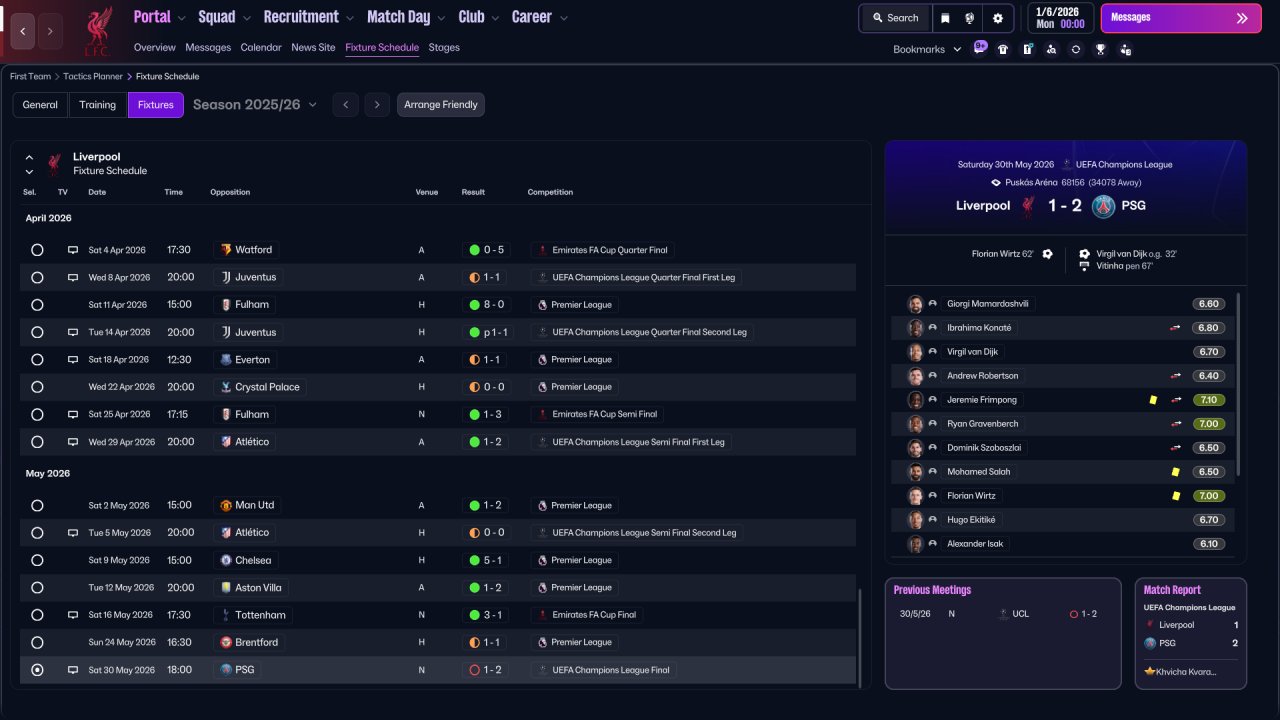1280x720 pixels.
Task: Open the inbox icon with 9+ badge
Action: point(980,48)
